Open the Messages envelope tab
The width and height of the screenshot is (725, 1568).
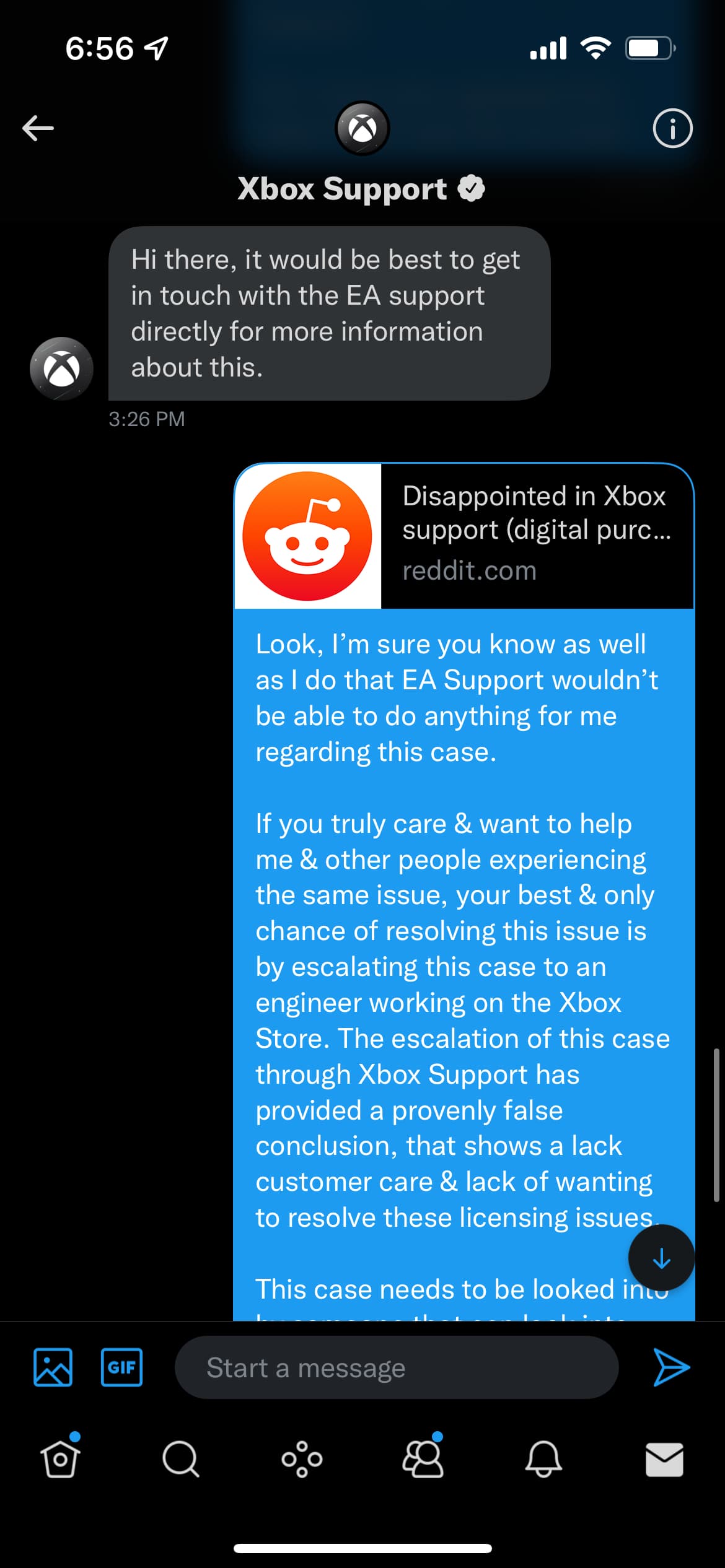(x=664, y=1460)
